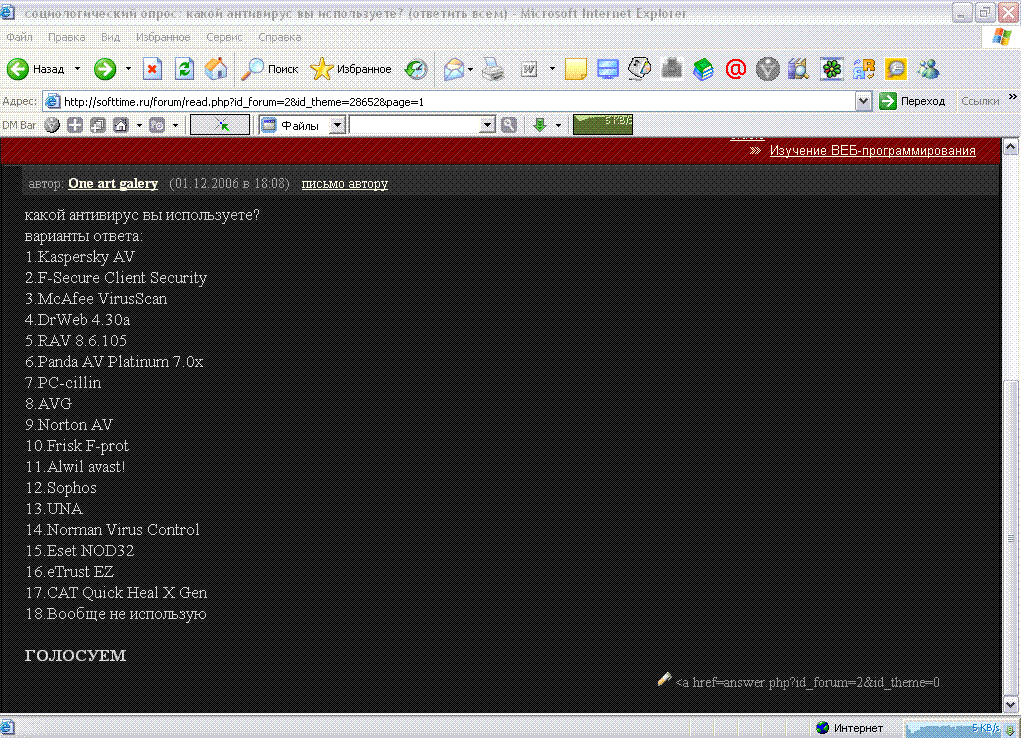Open Избранное favorites with the star icon
Image resolution: width=1024 pixels, height=738 pixels.
point(321,69)
